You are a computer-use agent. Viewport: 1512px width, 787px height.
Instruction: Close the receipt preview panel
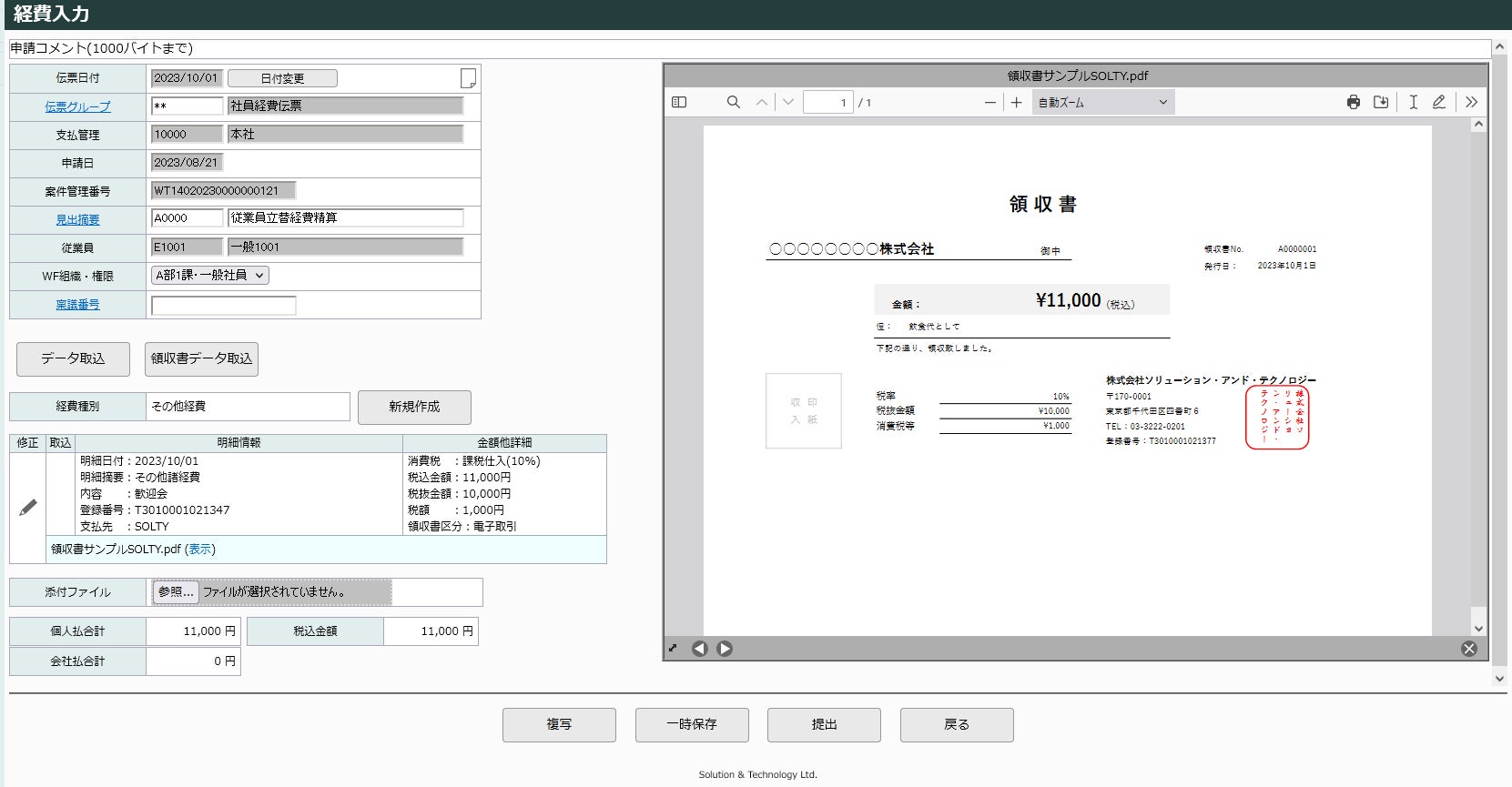tap(1469, 649)
